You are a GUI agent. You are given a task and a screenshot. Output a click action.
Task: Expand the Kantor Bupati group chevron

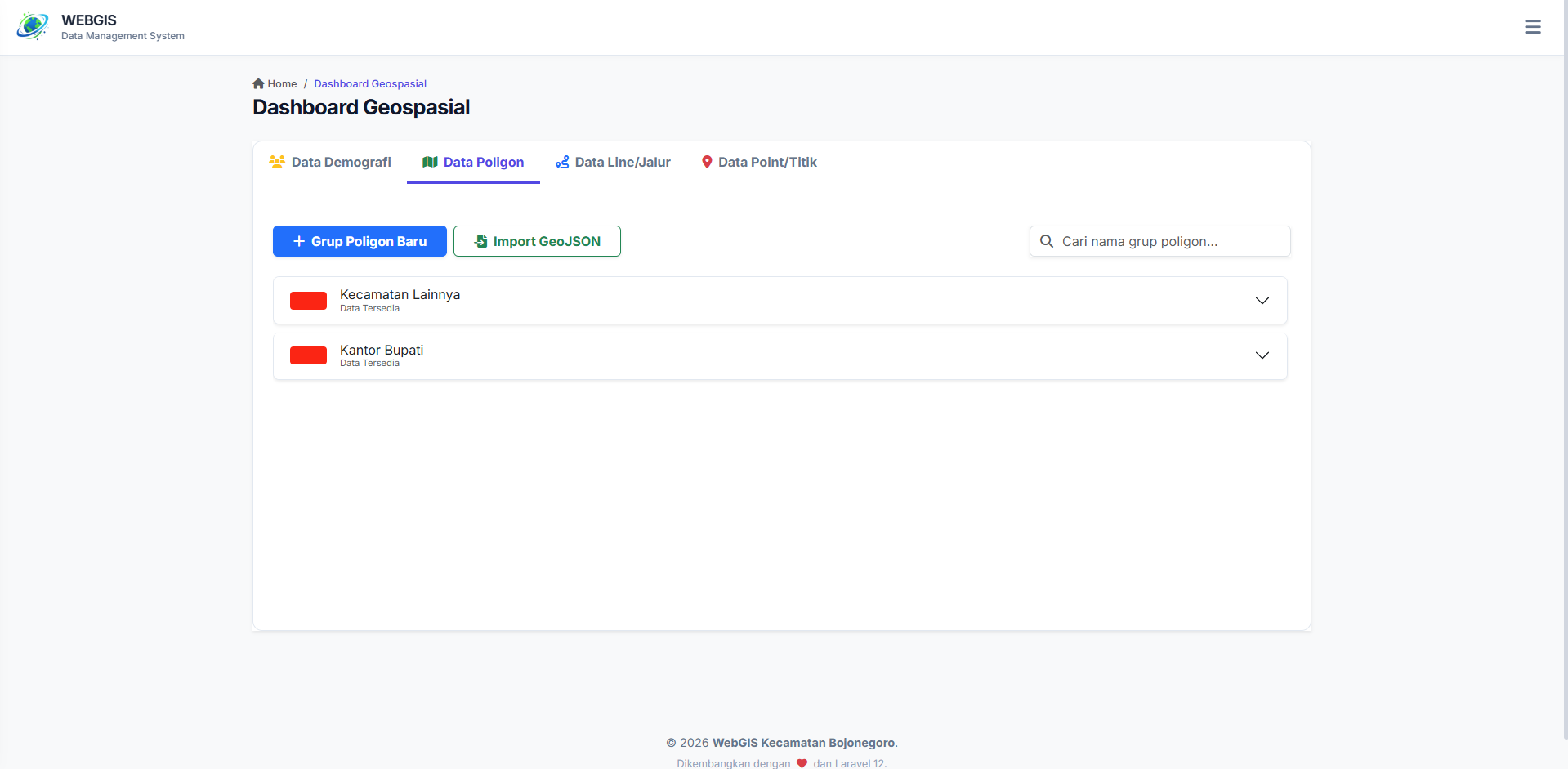point(1262,355)
